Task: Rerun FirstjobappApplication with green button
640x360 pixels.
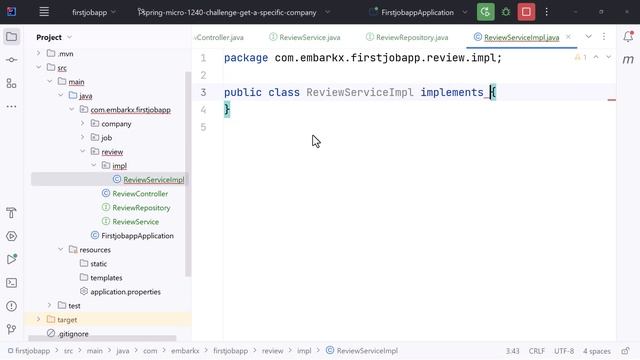Action: (485, 12)
